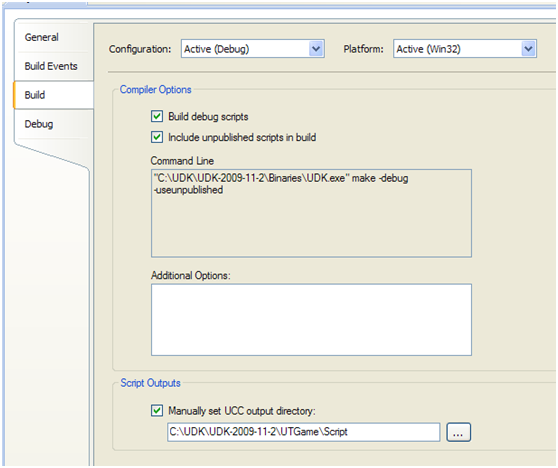Expand the Platform dropdown arrow

click(x=528, y=49)
